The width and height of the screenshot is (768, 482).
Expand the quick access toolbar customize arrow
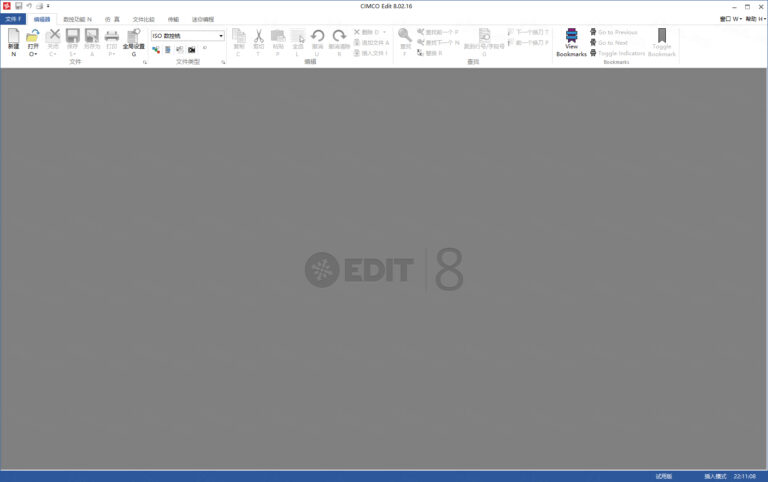click(48, 6)
